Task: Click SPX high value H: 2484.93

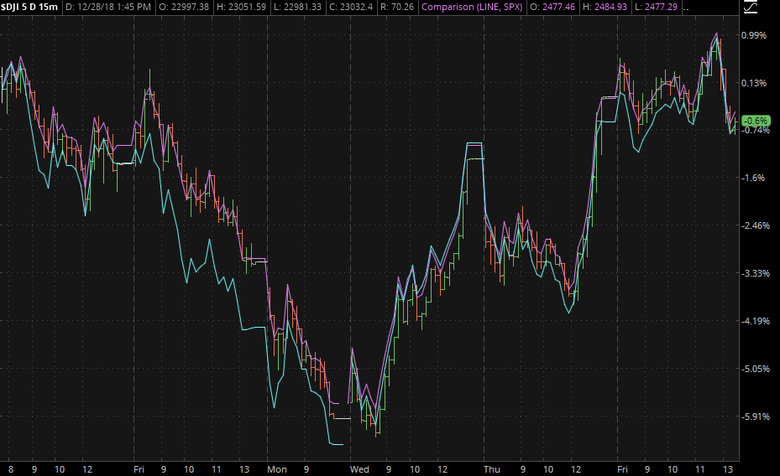Action: pyautogui.click(x=605, y=7)
